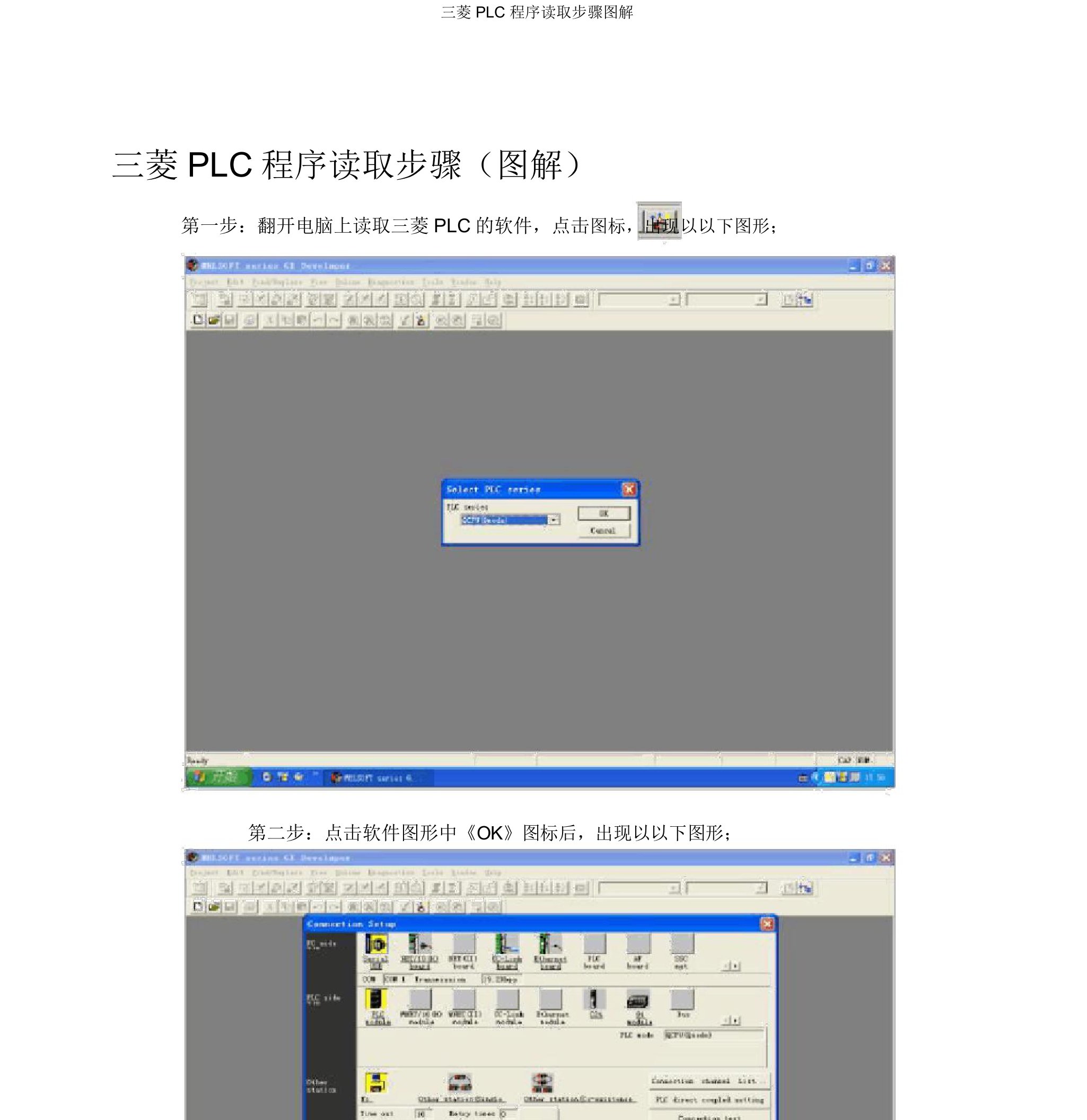Click the green Windows Start button
1087x1120 pixels.
click(x=219, y=777)
